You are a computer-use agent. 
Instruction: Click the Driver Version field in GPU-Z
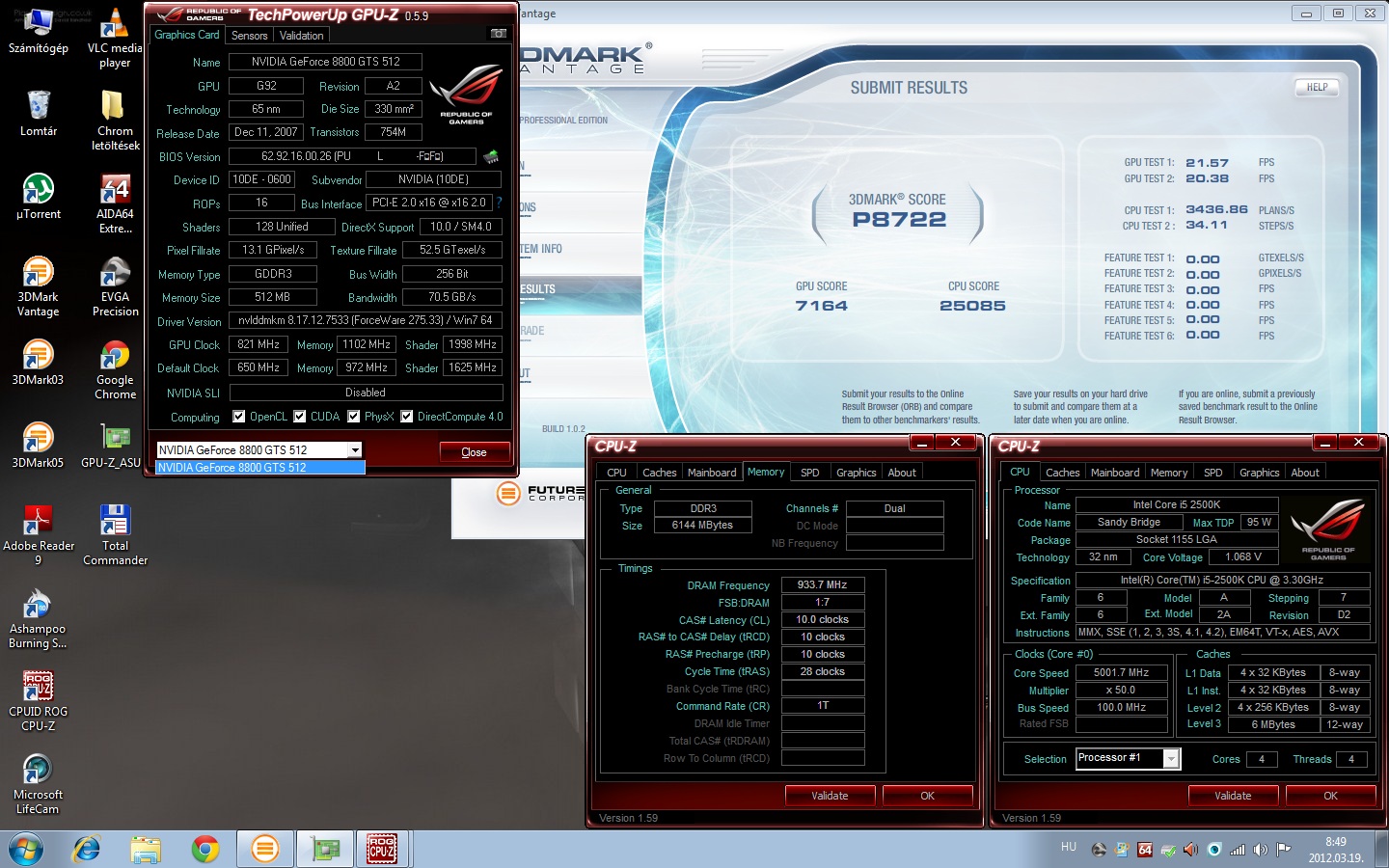(366, 320)
